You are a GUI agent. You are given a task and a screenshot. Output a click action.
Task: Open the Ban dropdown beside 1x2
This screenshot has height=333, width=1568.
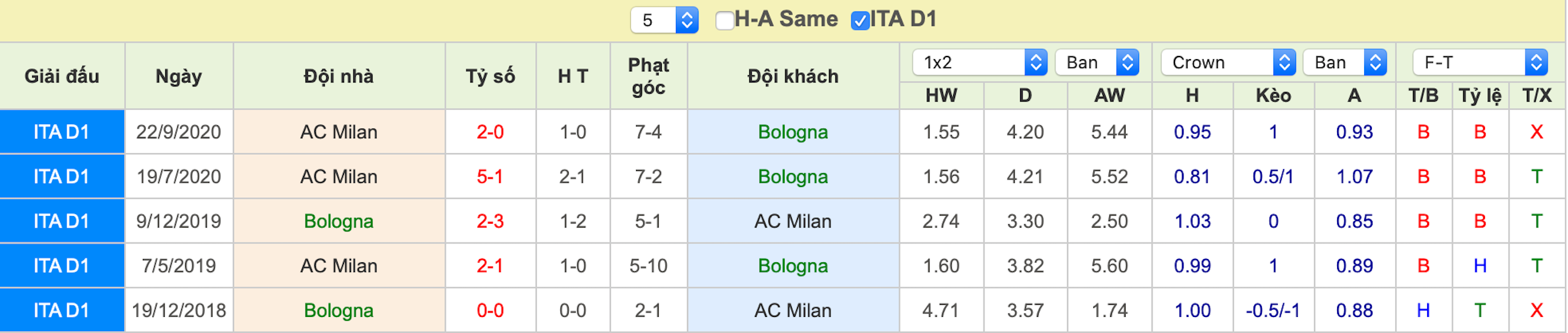1097,62
